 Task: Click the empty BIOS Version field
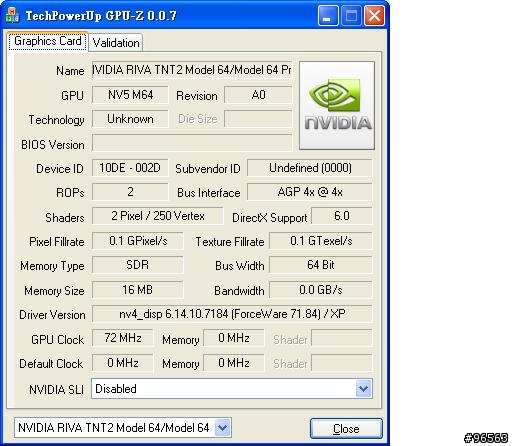[192, 143]
